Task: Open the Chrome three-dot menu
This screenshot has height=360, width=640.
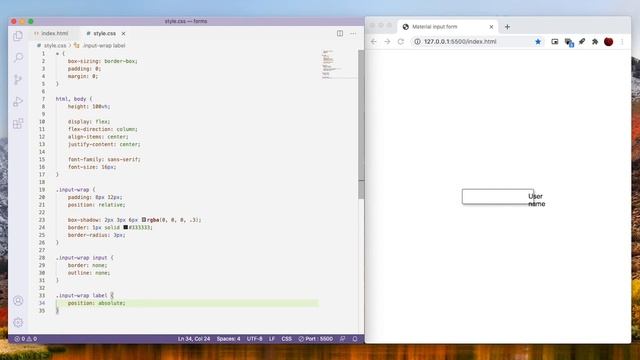Action: pos(622,42)
